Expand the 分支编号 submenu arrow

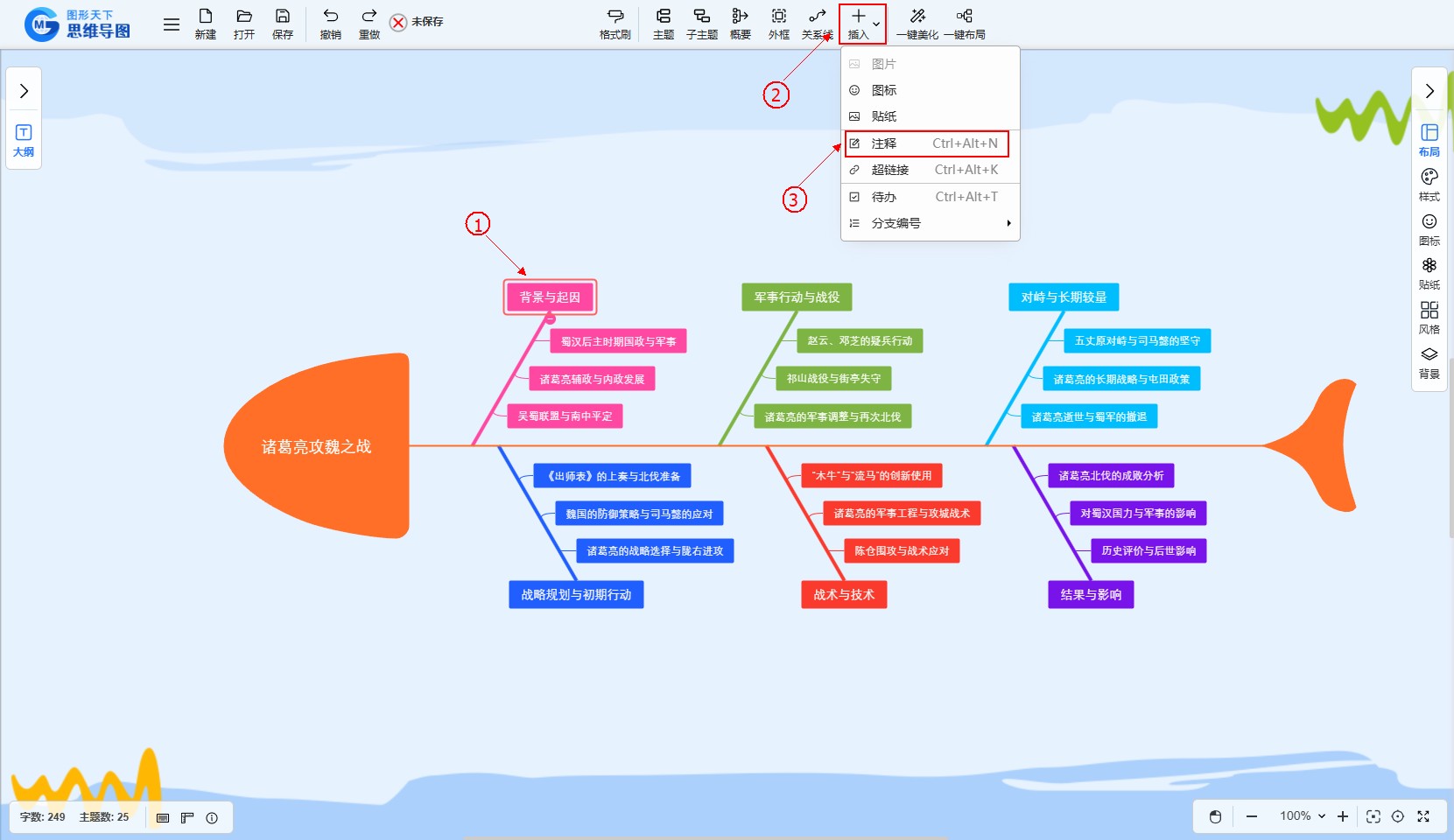(1008, 223)
